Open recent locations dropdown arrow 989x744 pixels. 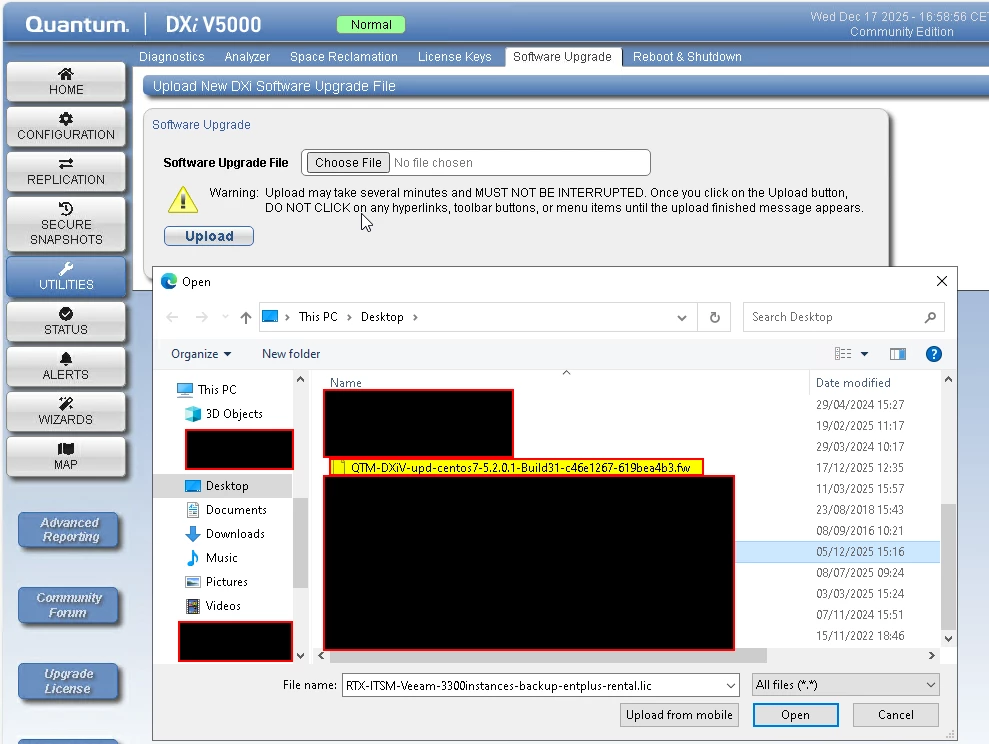[x=225, y=317]
